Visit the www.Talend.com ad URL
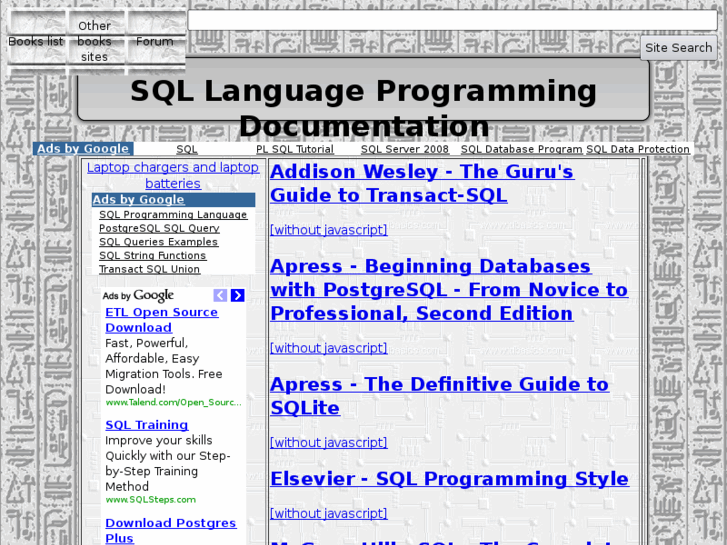 pos(173,402)
